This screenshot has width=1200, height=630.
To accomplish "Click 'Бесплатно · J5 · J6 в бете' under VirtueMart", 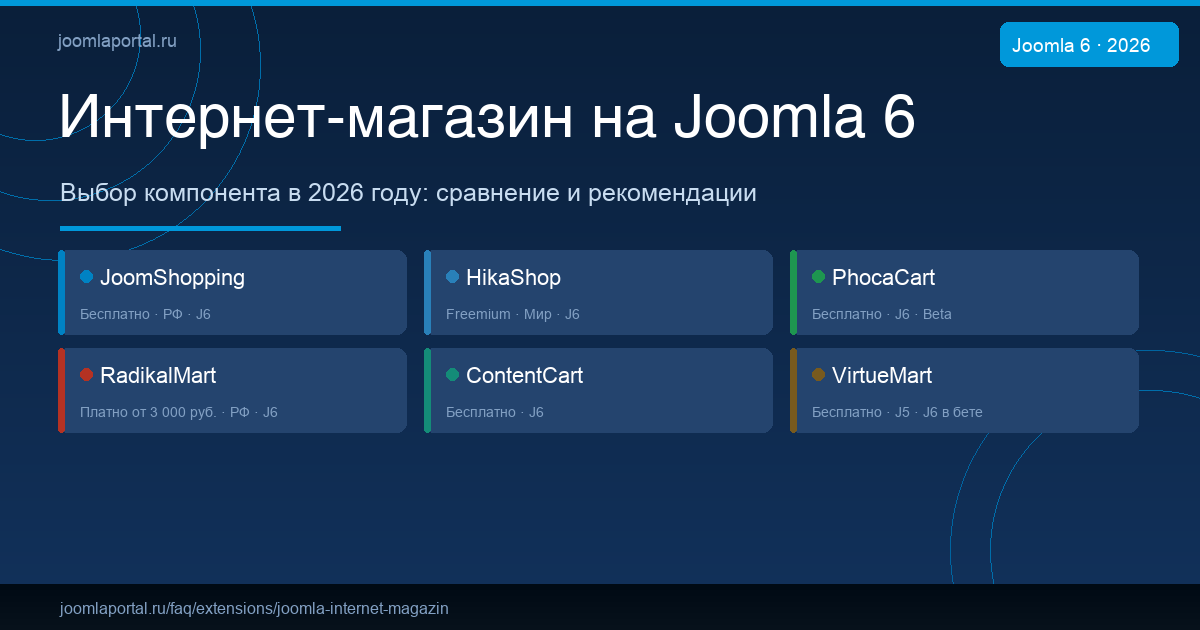I will pyautogui.click(x=897, y=412).
